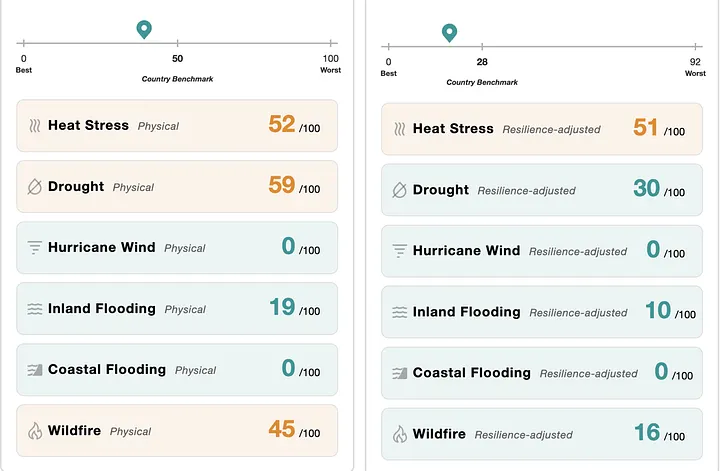Click the Heat Stress icon in Resilience-adjusted panel

(x=399, y=129)
